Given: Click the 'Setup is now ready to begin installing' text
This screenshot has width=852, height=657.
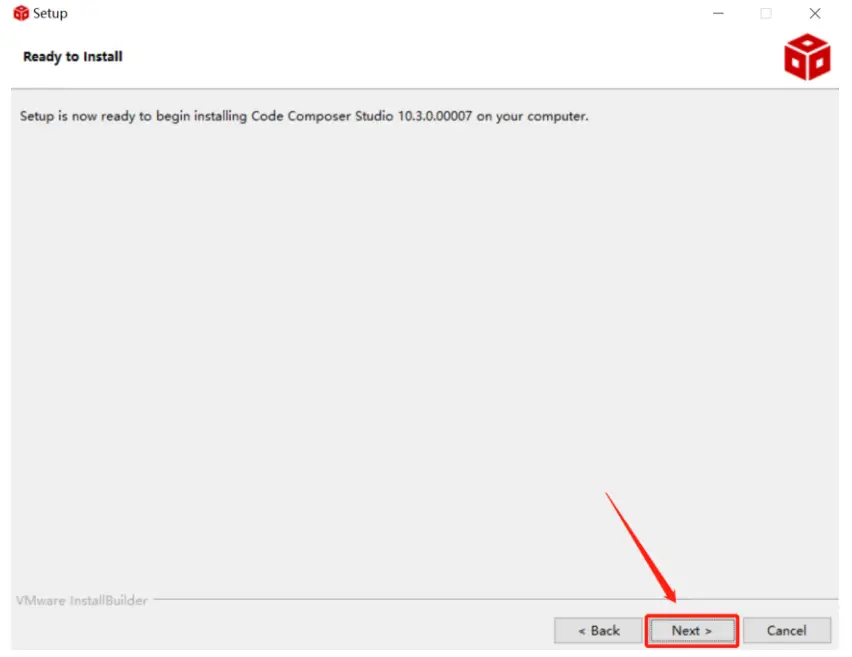Looking at the screenshot, I should 304,116.
